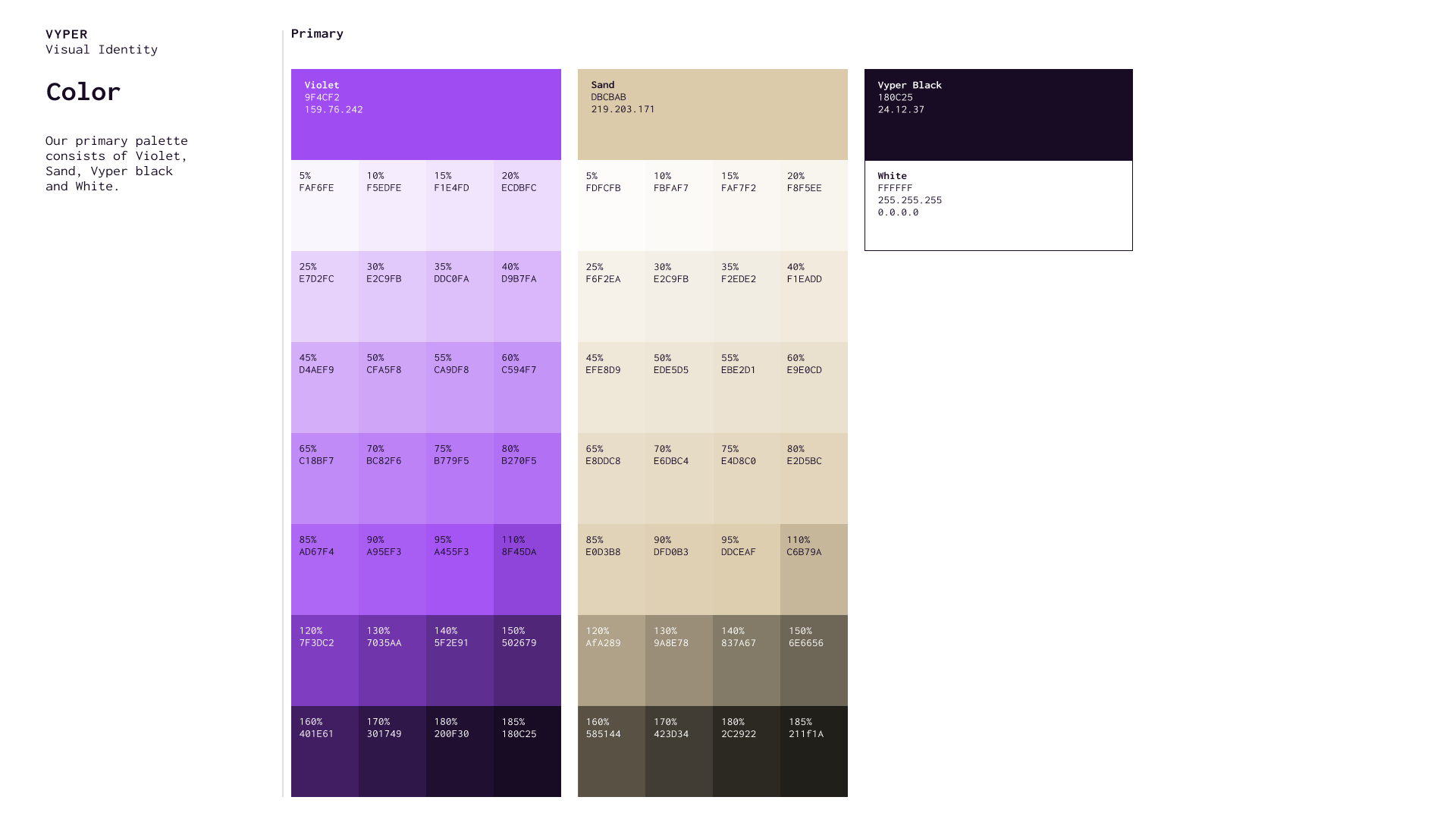
Task: Select the main Sand DBCBAB swatch
Action: pos(712,115)
